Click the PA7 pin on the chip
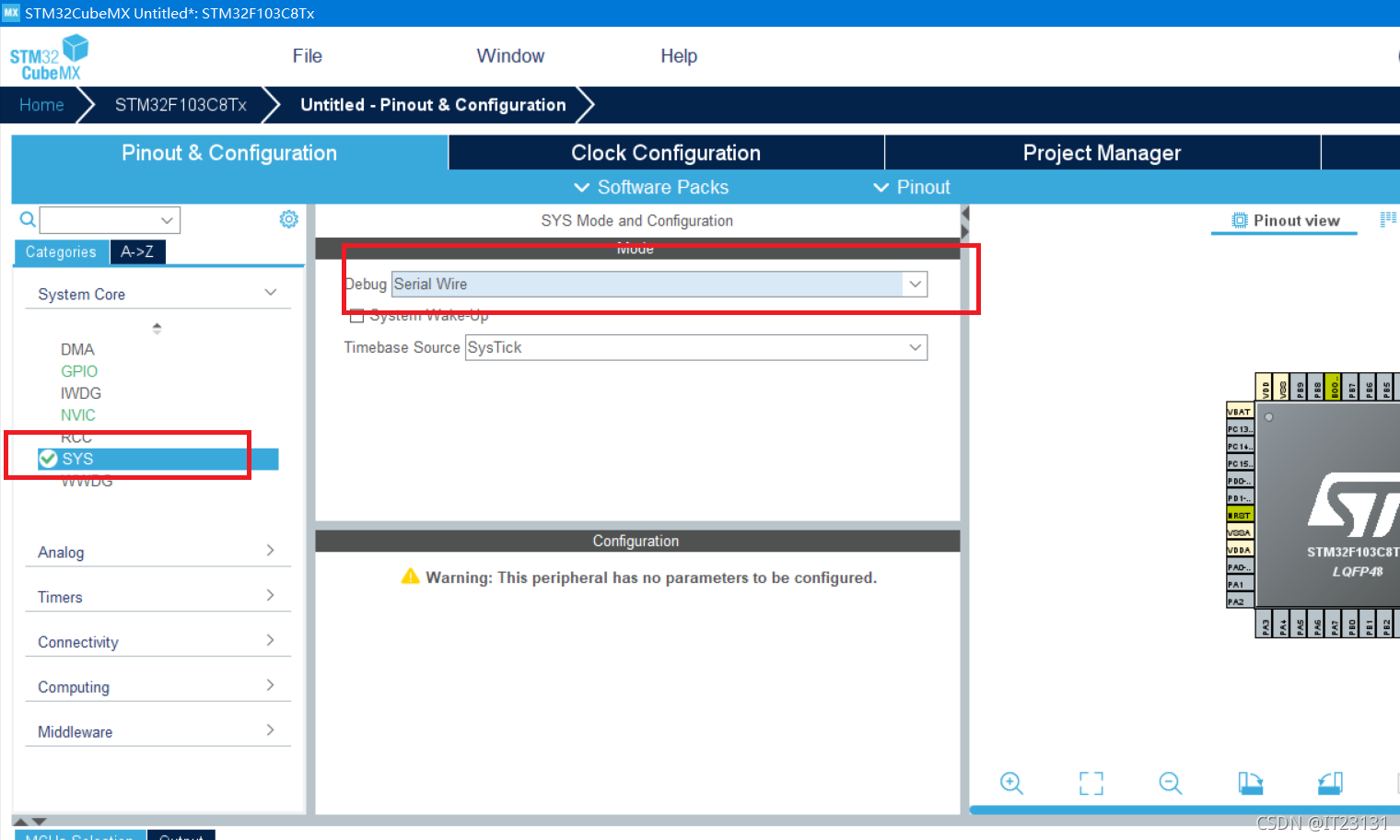Viewport: 1400px width, 840px height. point(1335,624)
